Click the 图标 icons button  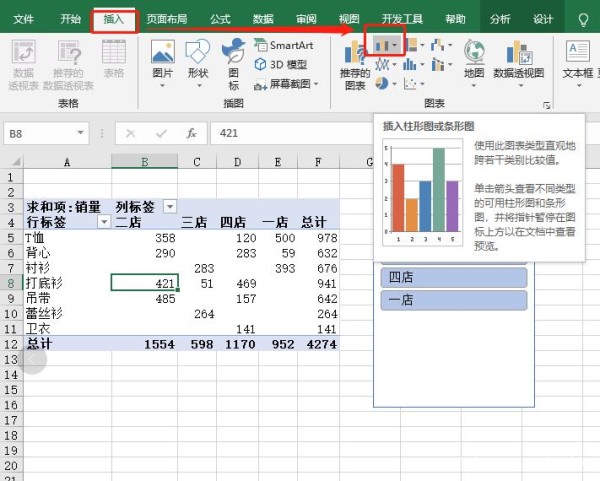click(233, 64)
